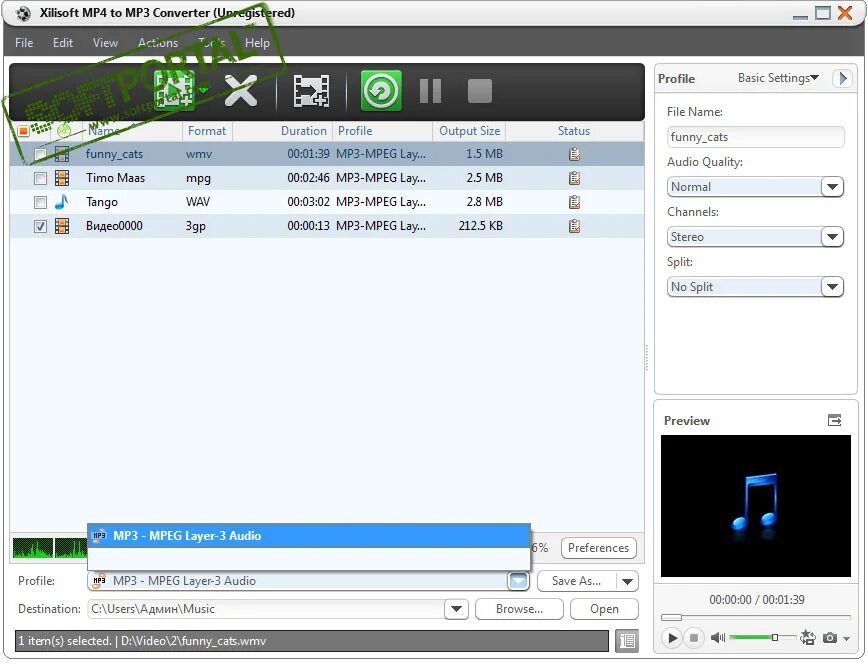Image resolution: width=868 pixels, height=664 pixels.
Task: Open the log list icon in status bar
Action: tap(627, 641)
